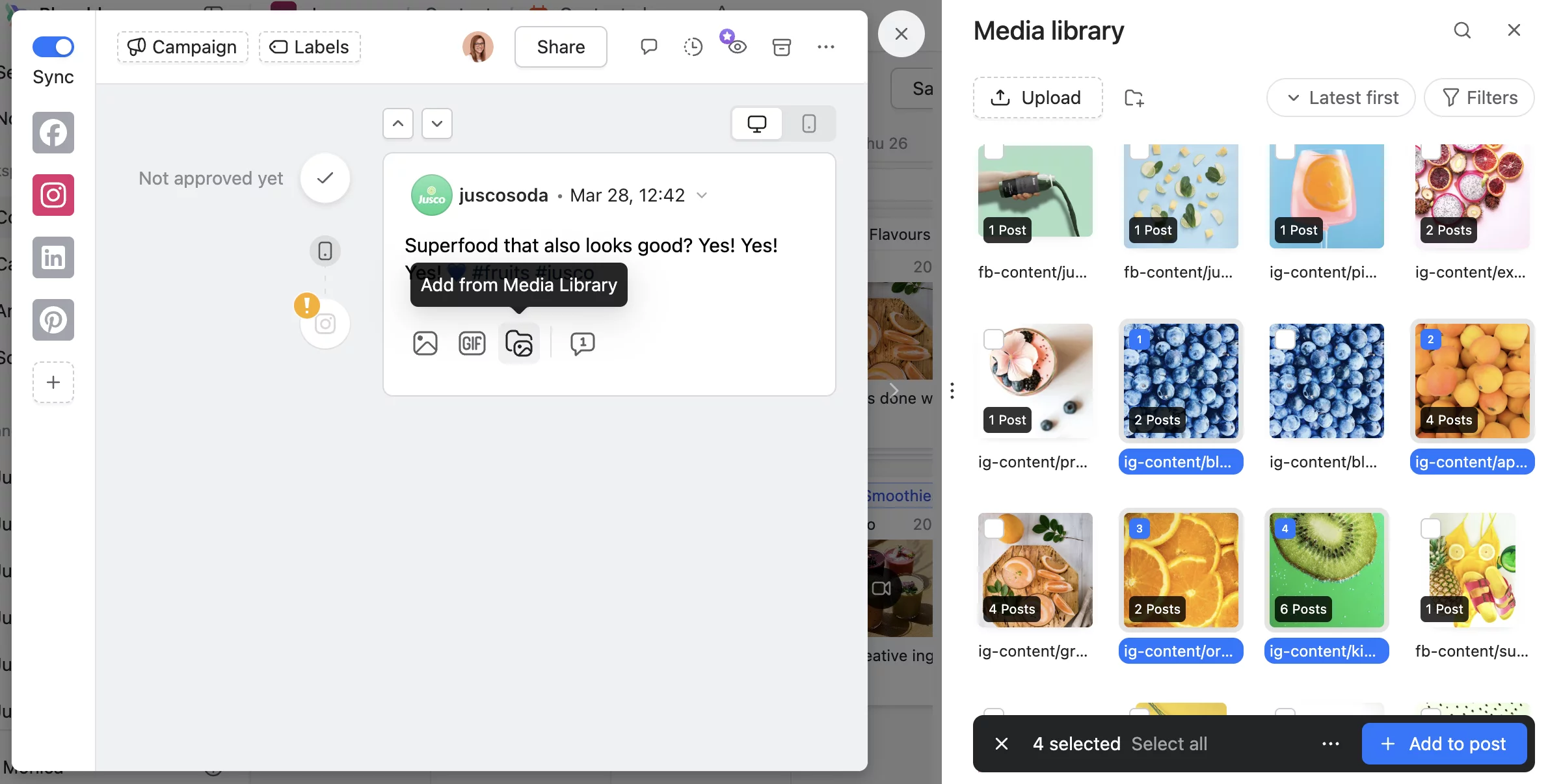Select the Facebook channel icon
Viewport: 1548px width, 784px height.
point(53,133)
